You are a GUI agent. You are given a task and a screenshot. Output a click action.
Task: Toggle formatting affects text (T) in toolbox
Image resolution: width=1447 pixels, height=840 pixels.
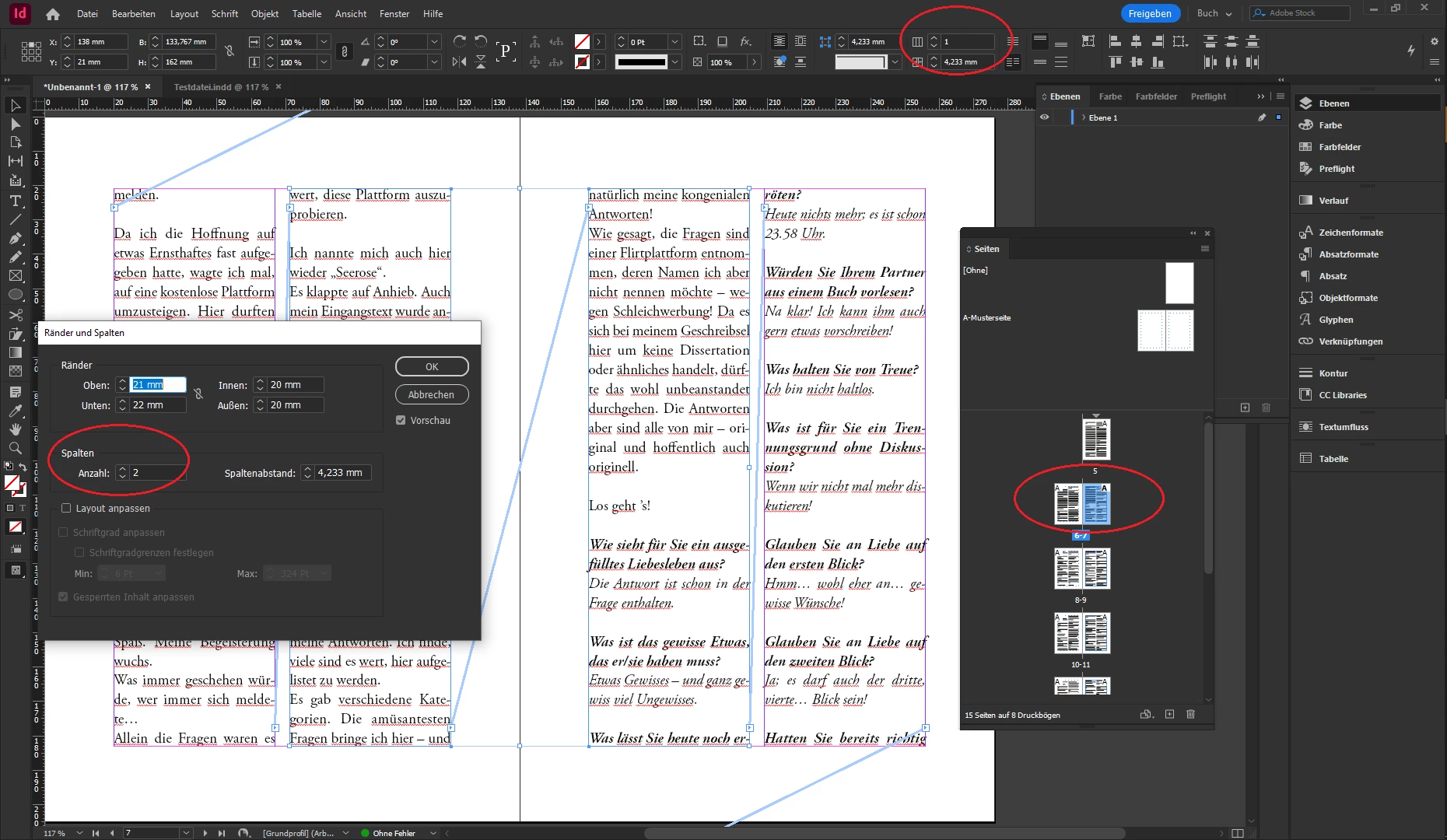22,508
